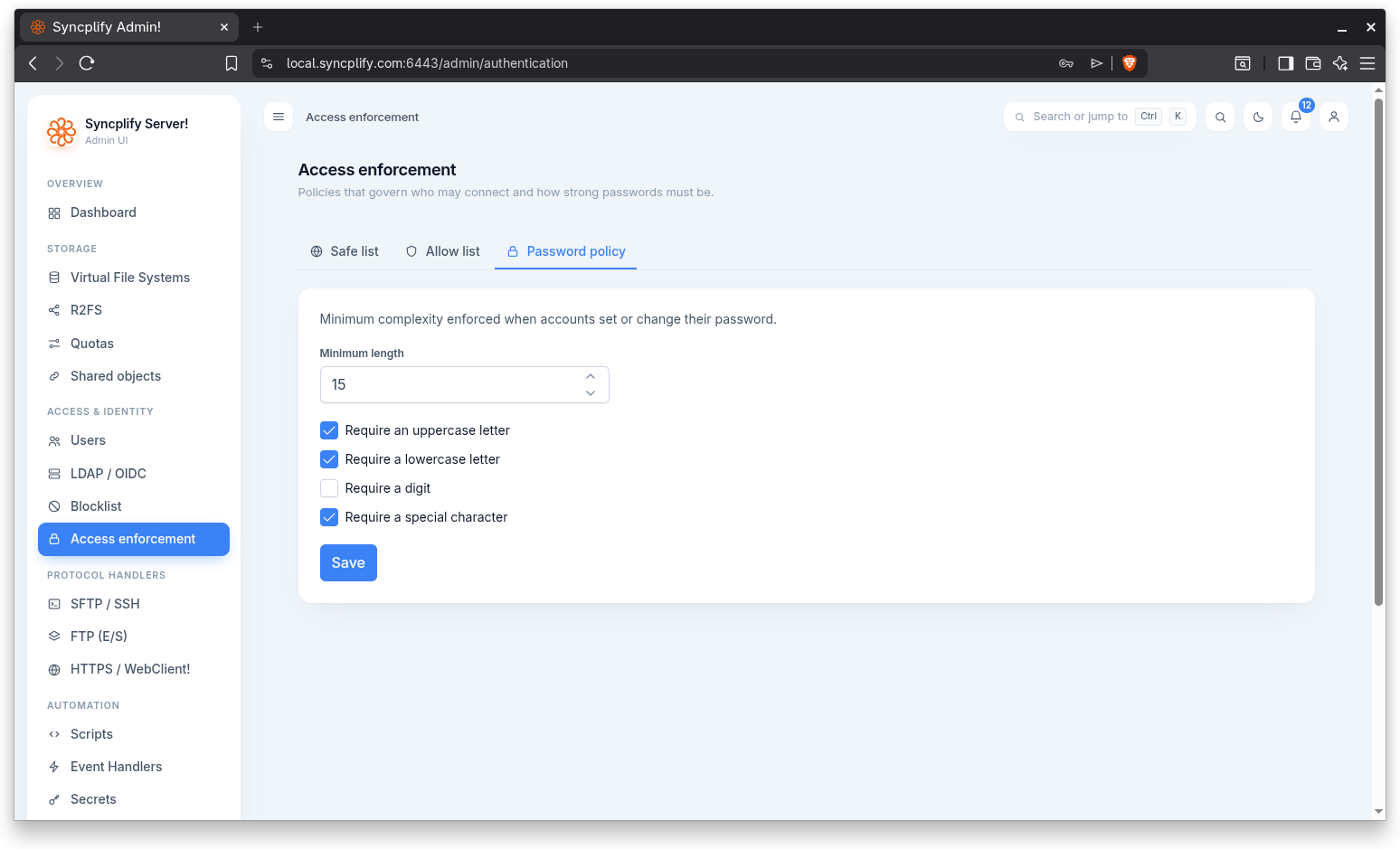Open Event Handlers in sidebar
Image resolution: width=1400 pixels, height=849 pixels.
pos(134,767)
